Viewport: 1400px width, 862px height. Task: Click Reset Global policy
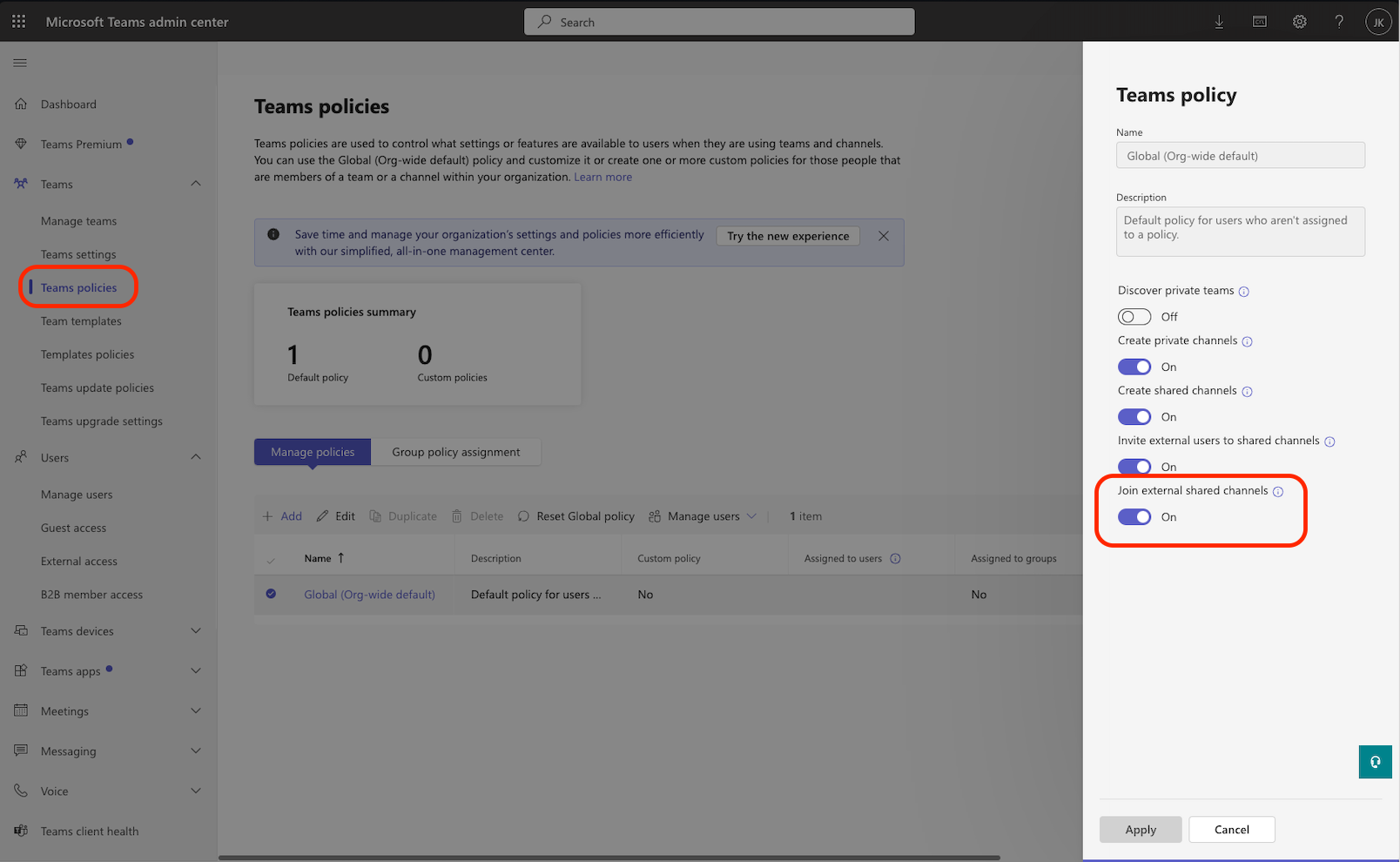[x=575, y=516]
